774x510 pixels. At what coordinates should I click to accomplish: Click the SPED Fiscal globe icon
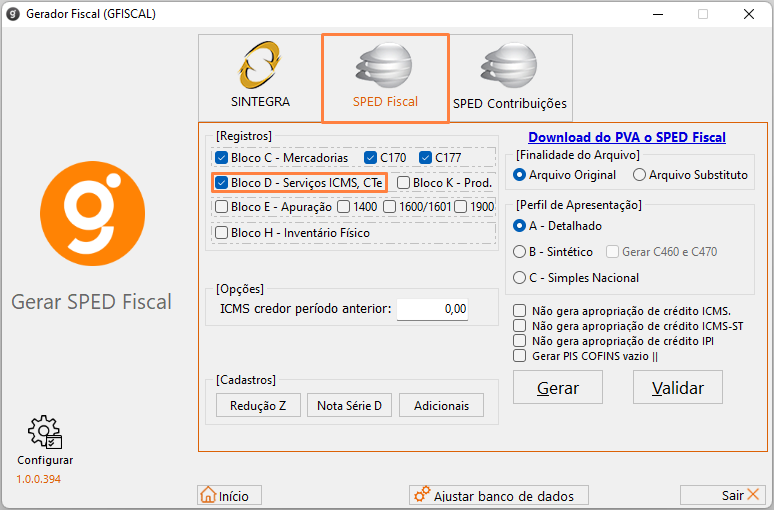(384, 65)
